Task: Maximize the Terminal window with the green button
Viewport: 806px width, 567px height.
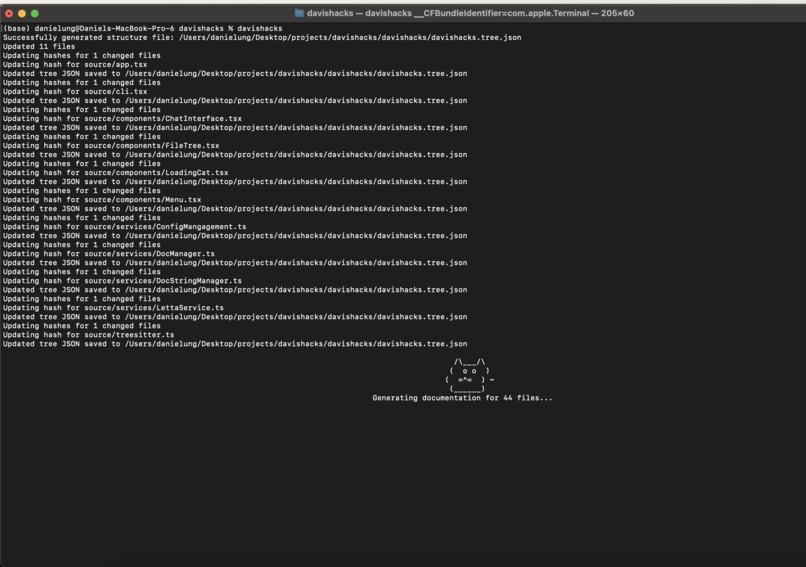Action: point(34,13)
